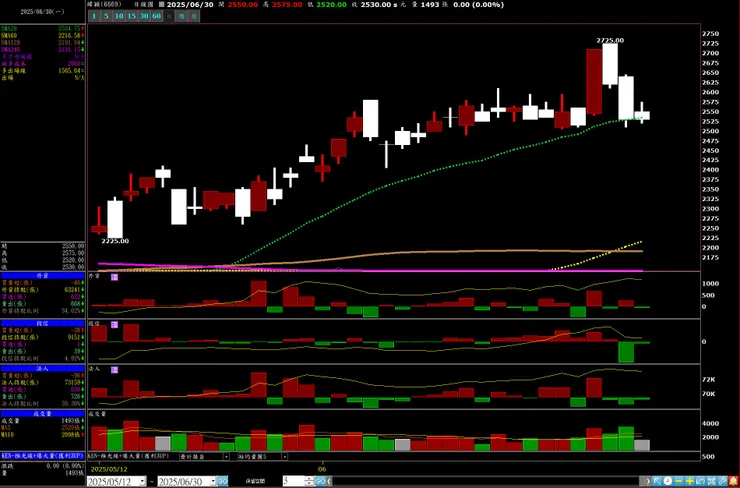Click the header high price 2575.00

coord(287,5)
